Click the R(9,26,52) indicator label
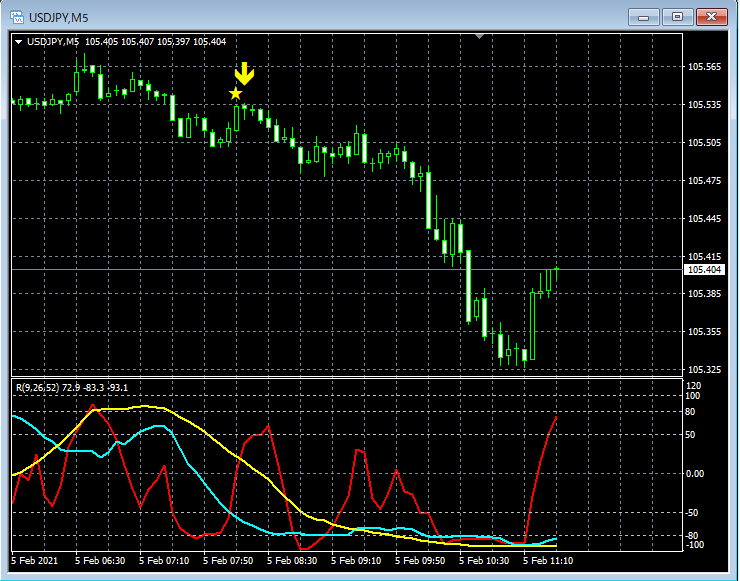Image resolution: width=740 pixels, height=581 pixels. coord(38,387)
